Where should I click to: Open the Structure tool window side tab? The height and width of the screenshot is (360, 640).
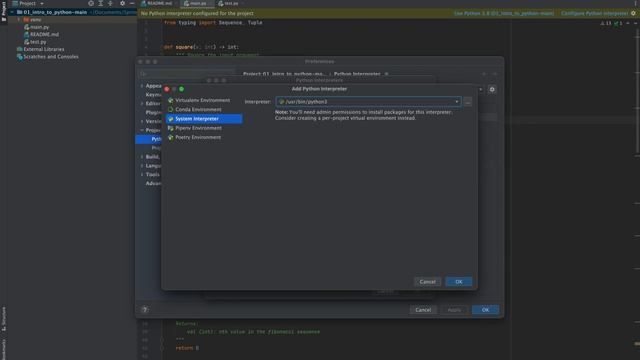(4, 319)
